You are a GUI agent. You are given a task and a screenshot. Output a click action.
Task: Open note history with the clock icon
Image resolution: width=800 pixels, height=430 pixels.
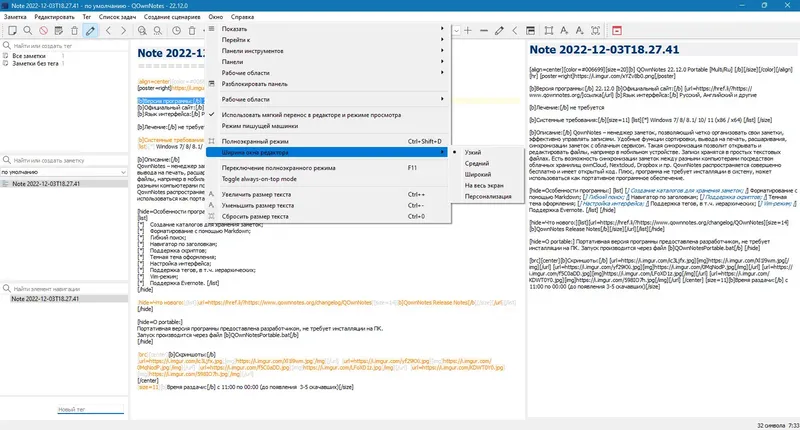point(176,31)
